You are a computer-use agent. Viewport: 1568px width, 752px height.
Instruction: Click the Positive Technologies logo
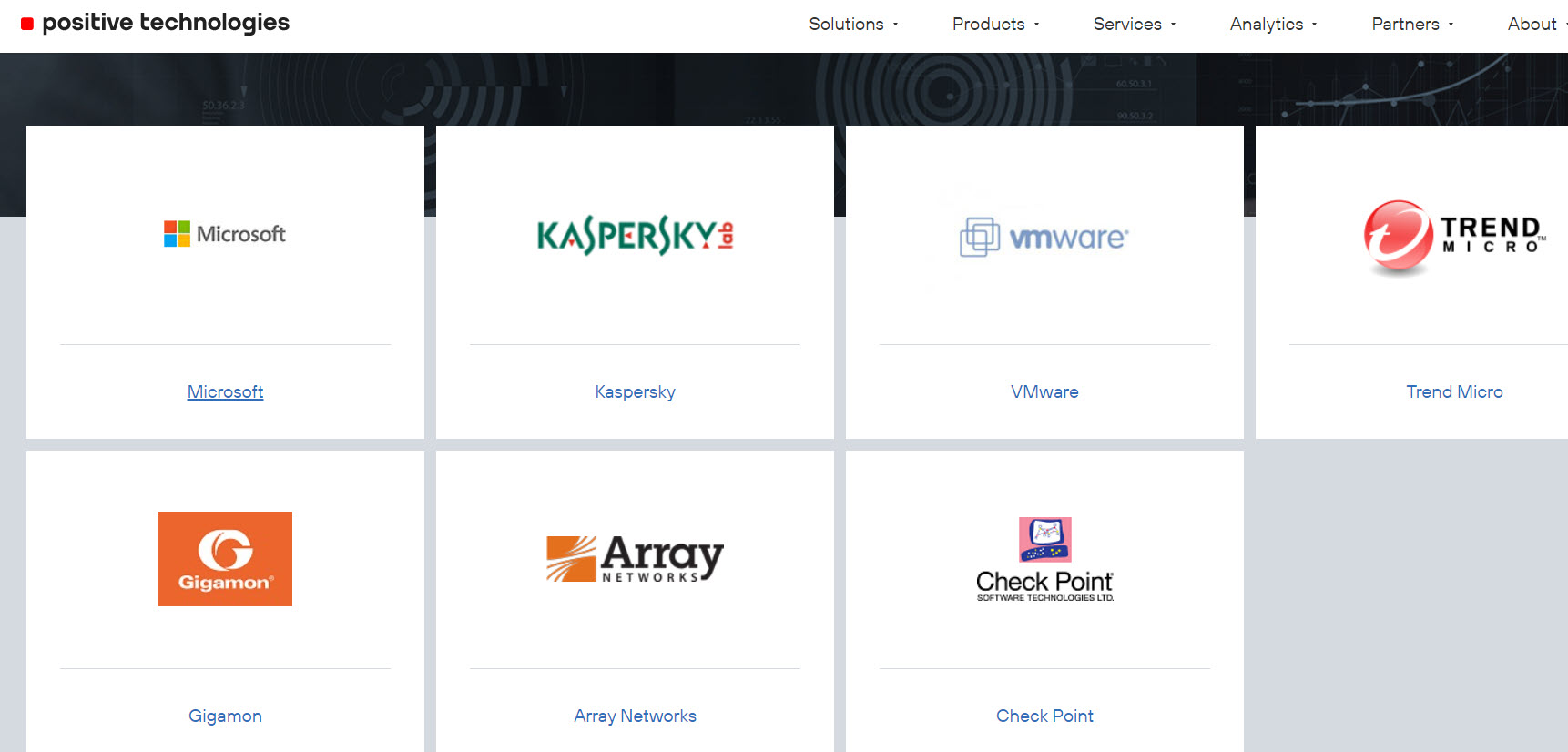[x=156, y=23]
